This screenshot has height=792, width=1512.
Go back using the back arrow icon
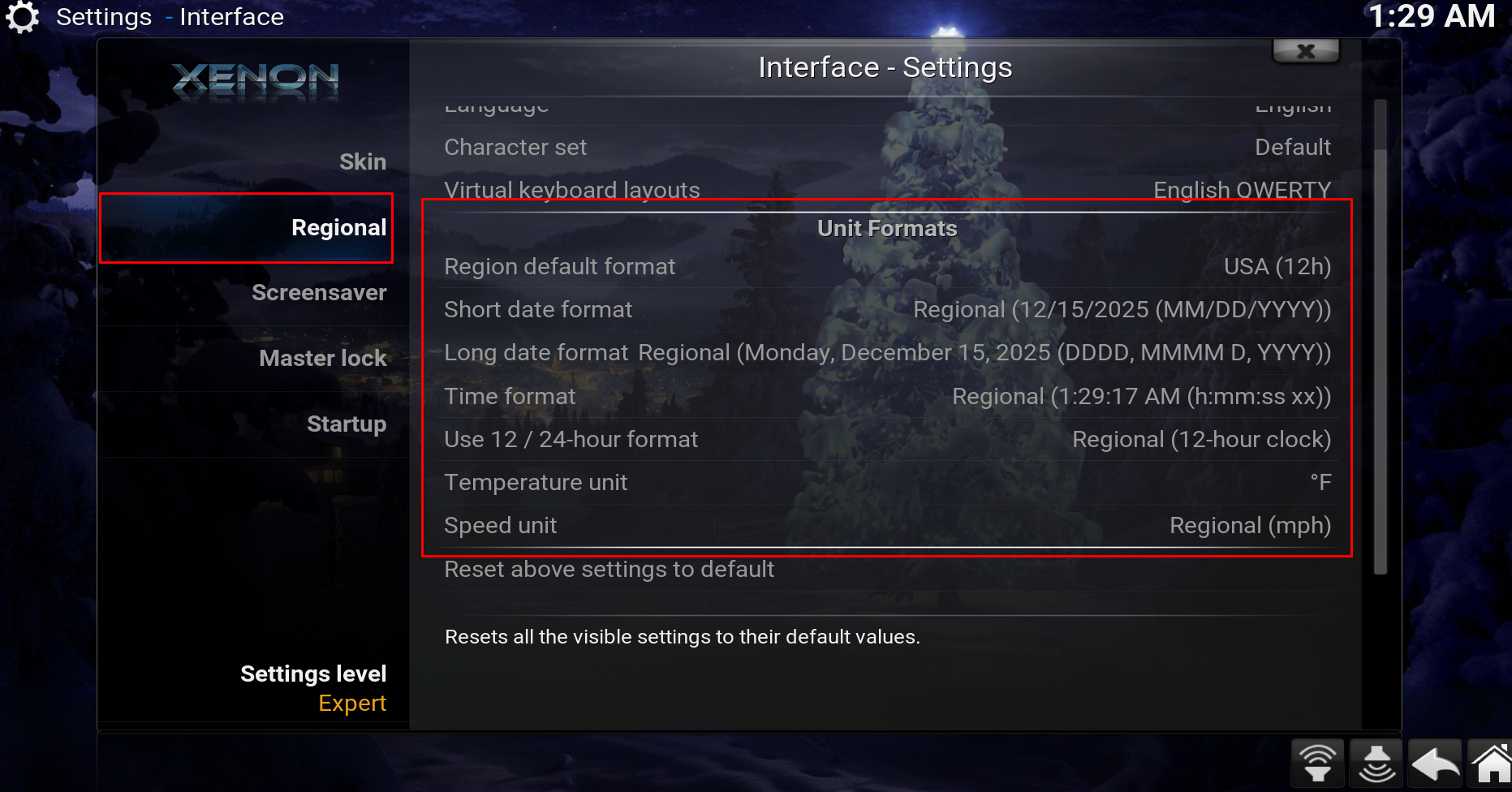point(1434,762)
